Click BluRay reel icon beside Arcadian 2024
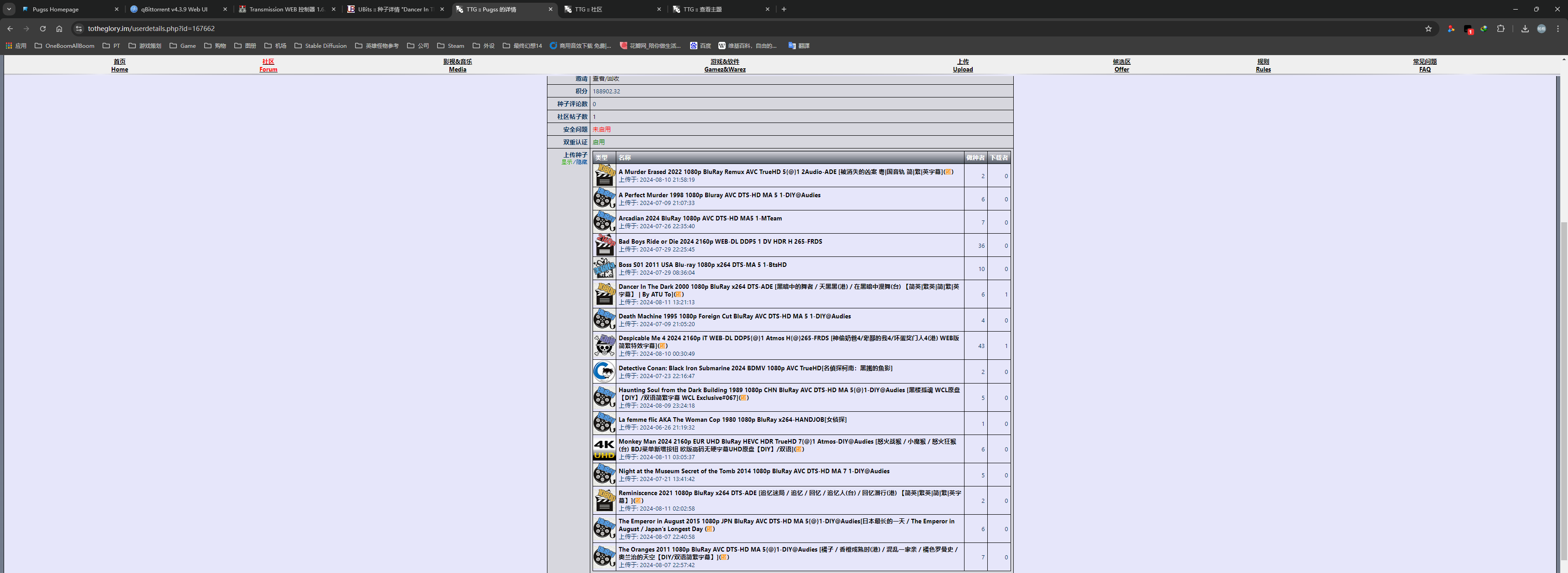 tap(604, 222)
